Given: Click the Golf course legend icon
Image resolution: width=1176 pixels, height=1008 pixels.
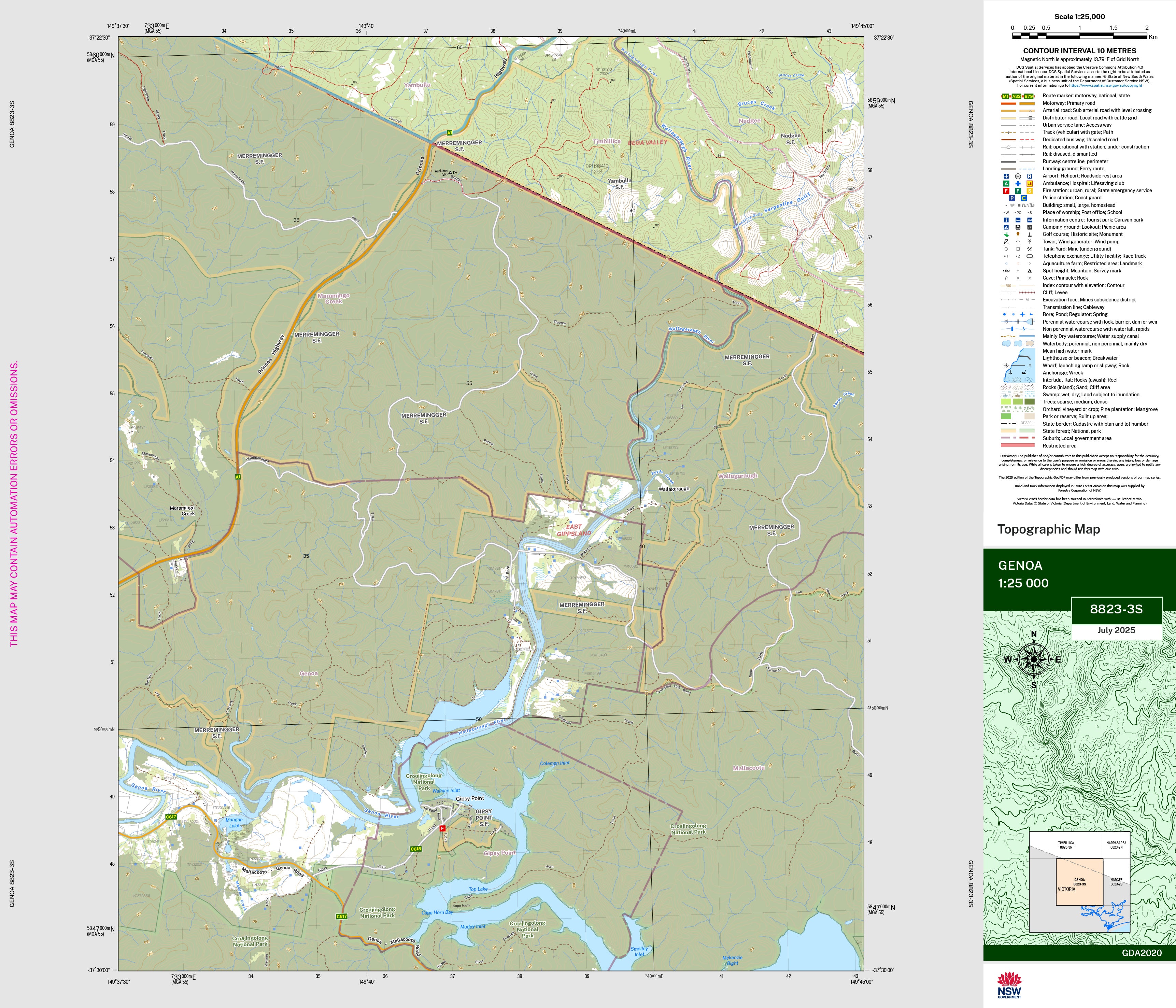Looking at the screenshot, I should (x=1006, y=235).
